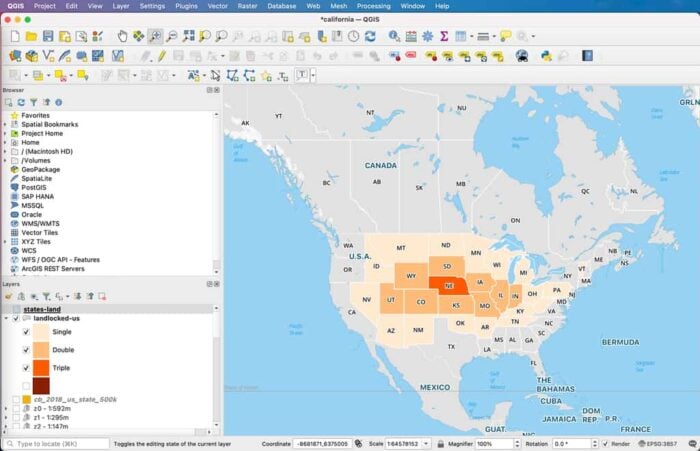Click the Statistical Summary sigma icon

(444, 36)
